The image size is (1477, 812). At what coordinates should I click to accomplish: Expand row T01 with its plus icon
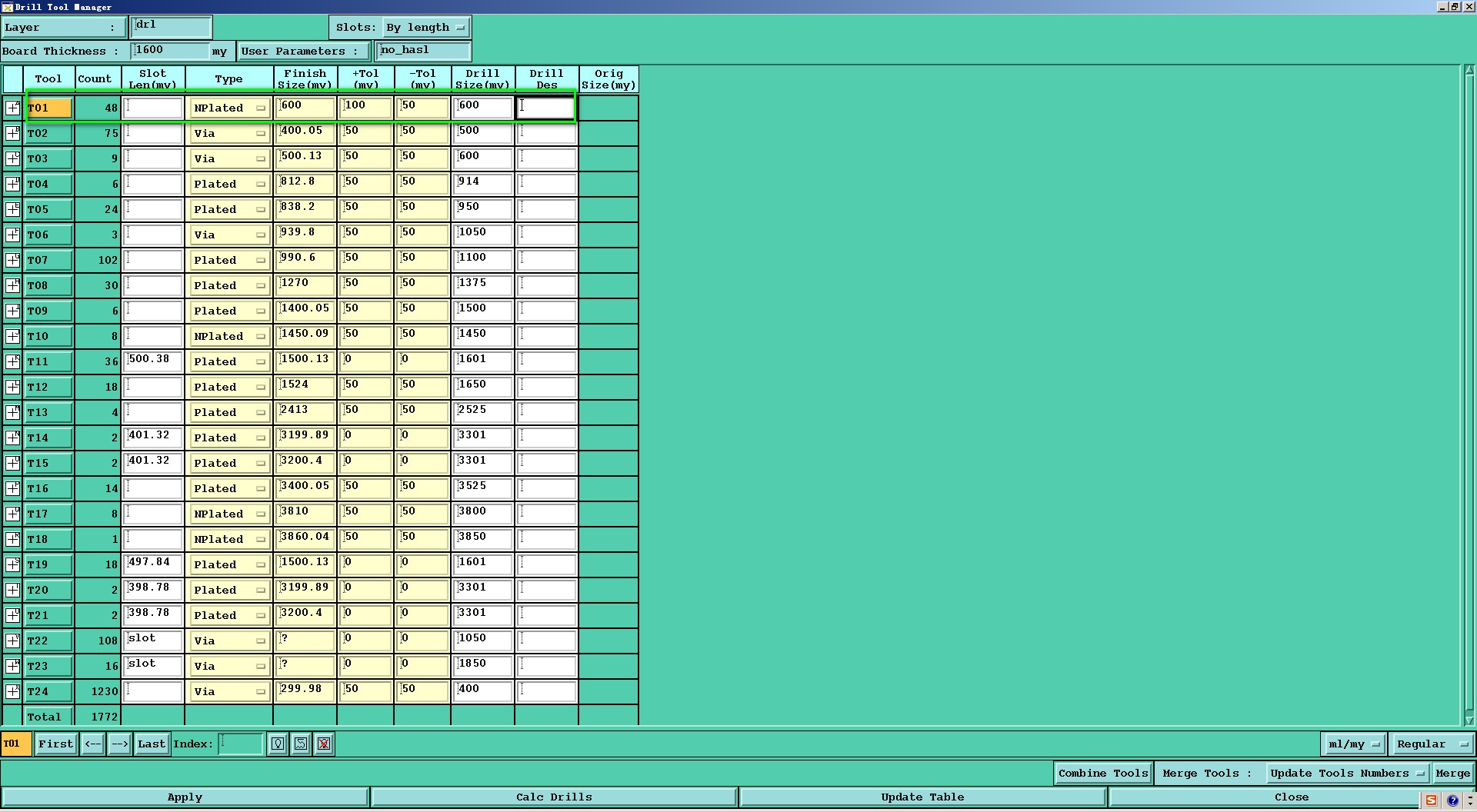(x=13, y=108)
